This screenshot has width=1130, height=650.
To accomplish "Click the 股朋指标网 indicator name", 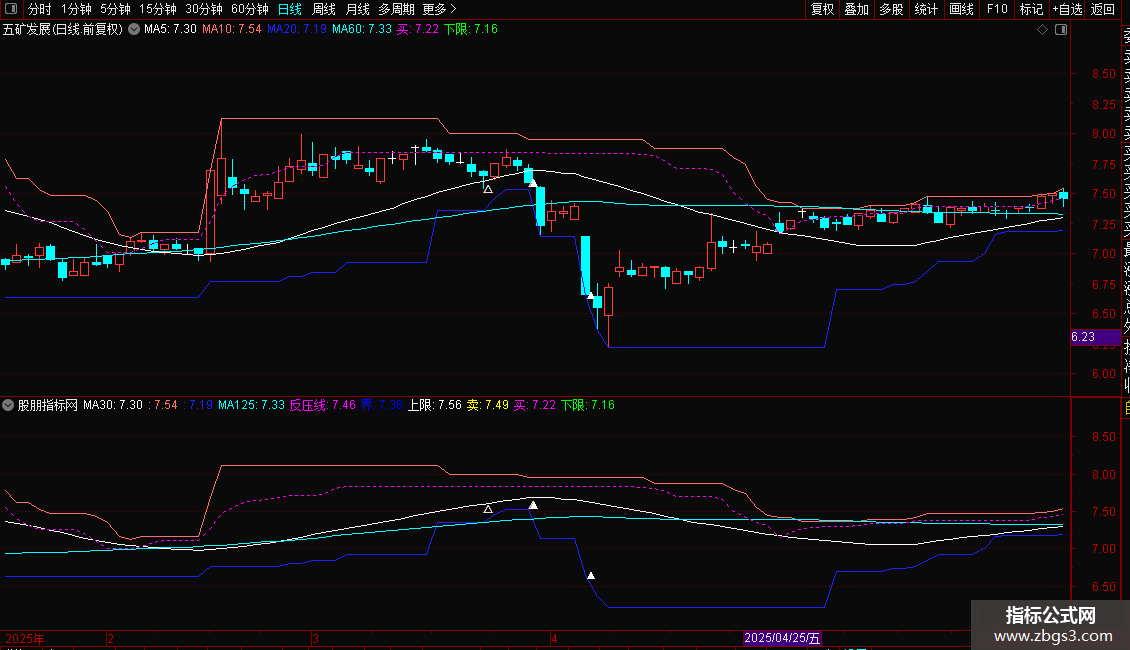I will coord(48,405).
